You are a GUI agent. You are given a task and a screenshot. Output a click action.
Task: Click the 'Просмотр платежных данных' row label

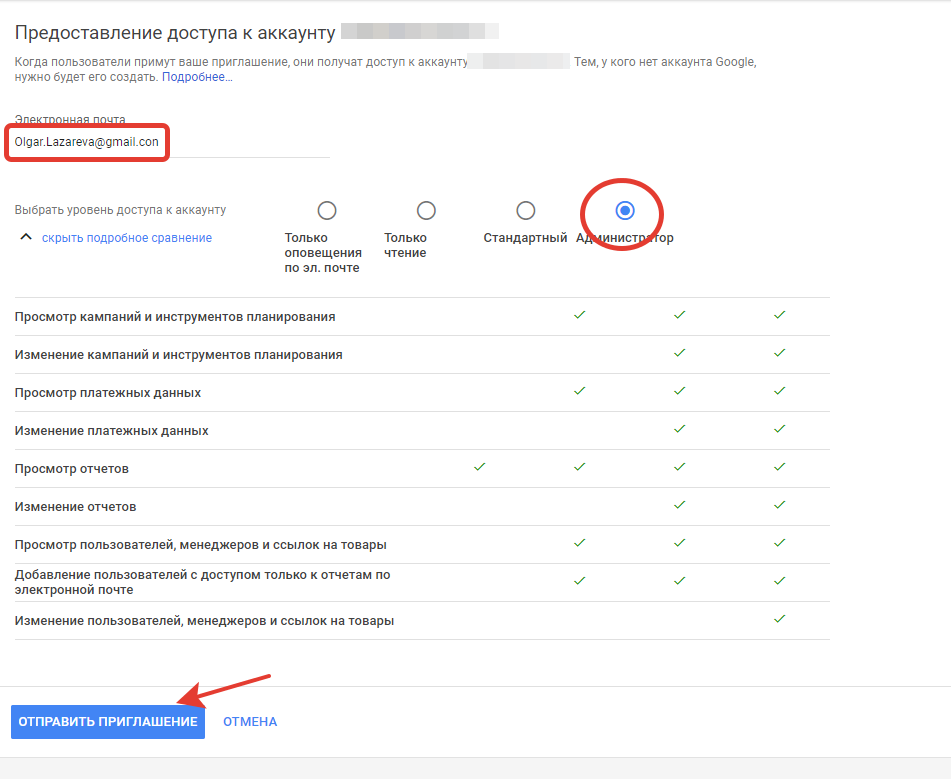click(108, 393)
